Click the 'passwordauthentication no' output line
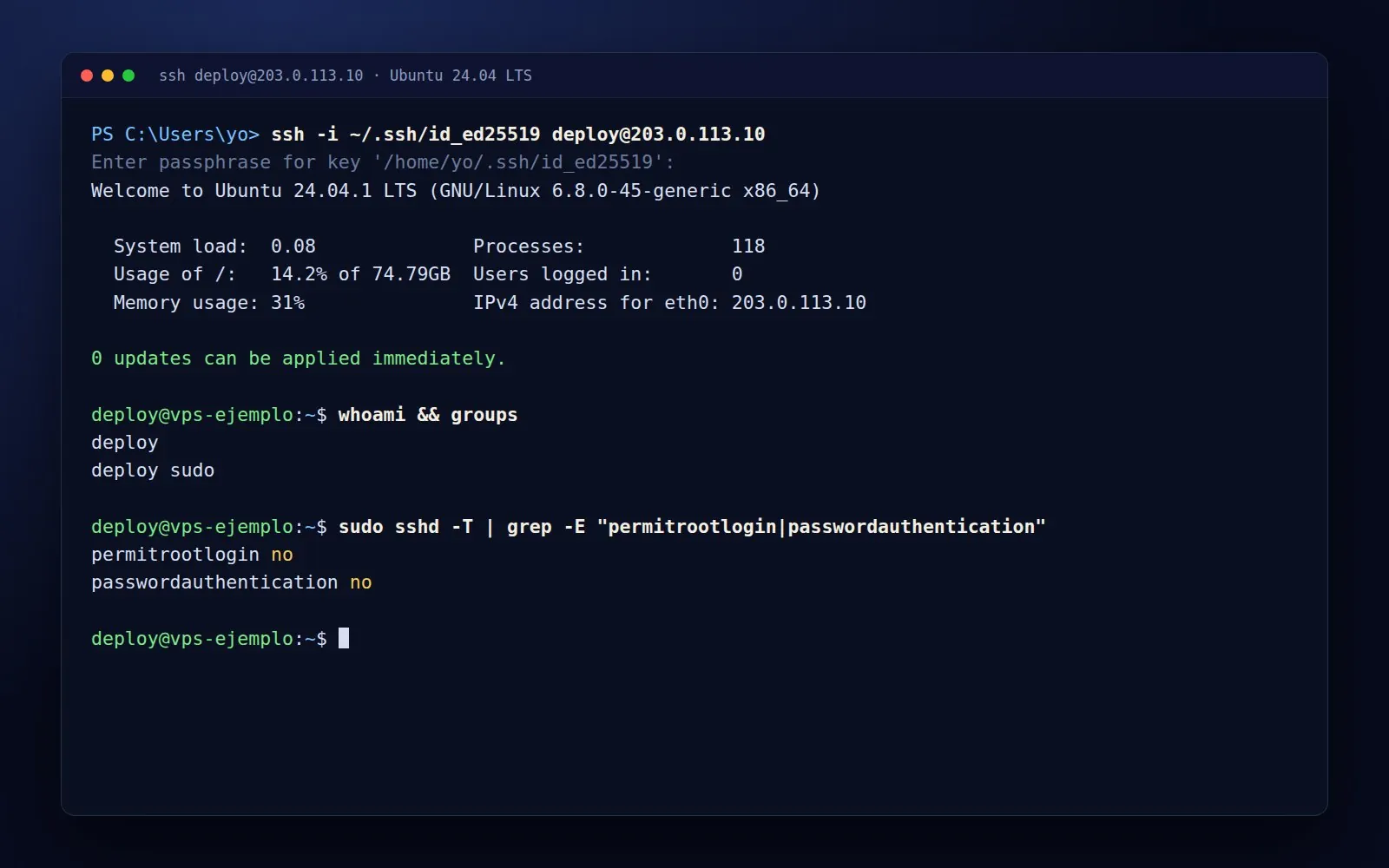This screenshot has width=1389, height=868. pyautogui.click(x=232, y=582)
